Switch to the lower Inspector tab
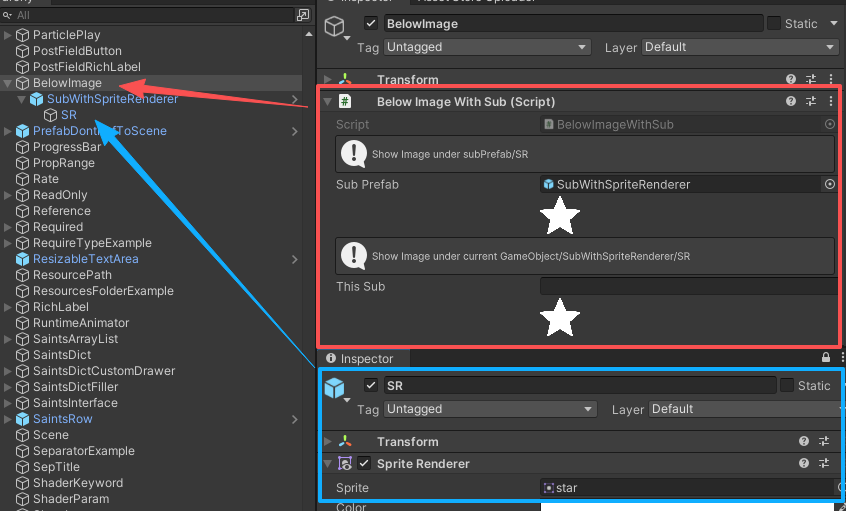Screen dimensions: 846x511 click(x=364, y=358)
